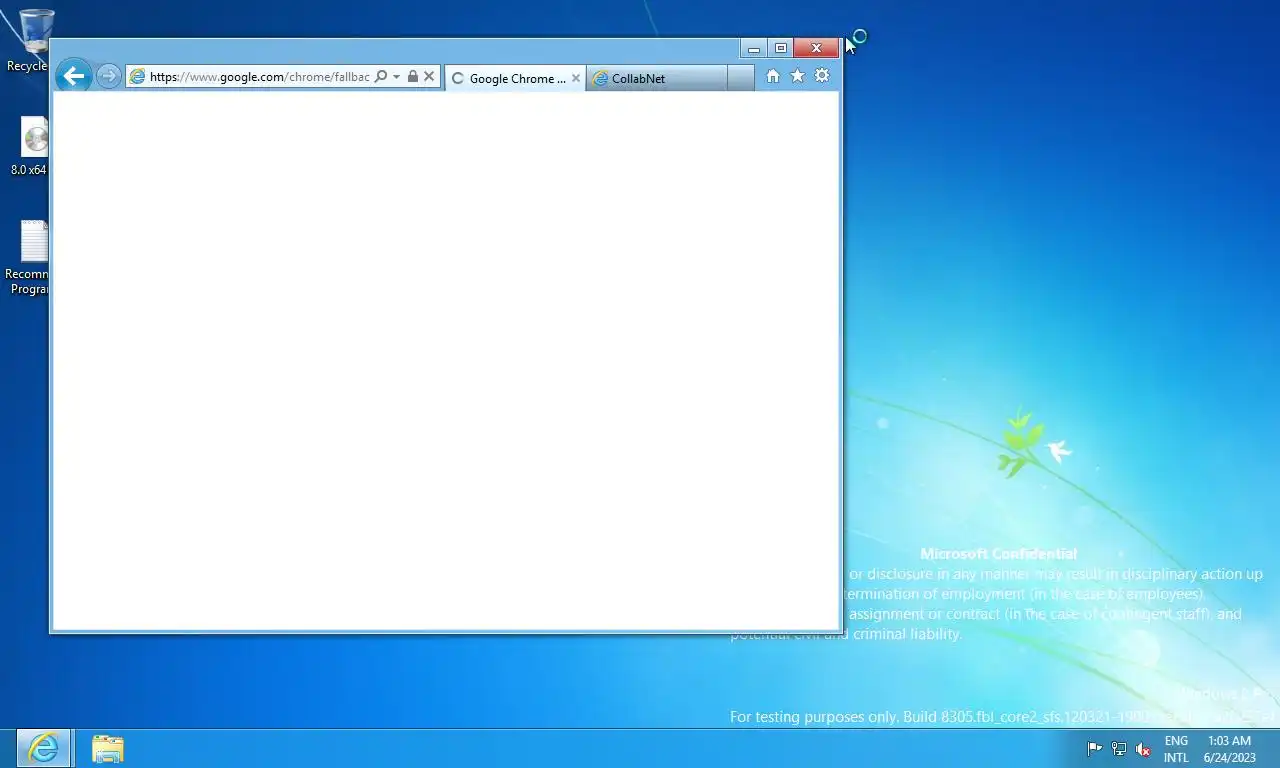Click the ENG INTL input language indicator

(1176, 749)
